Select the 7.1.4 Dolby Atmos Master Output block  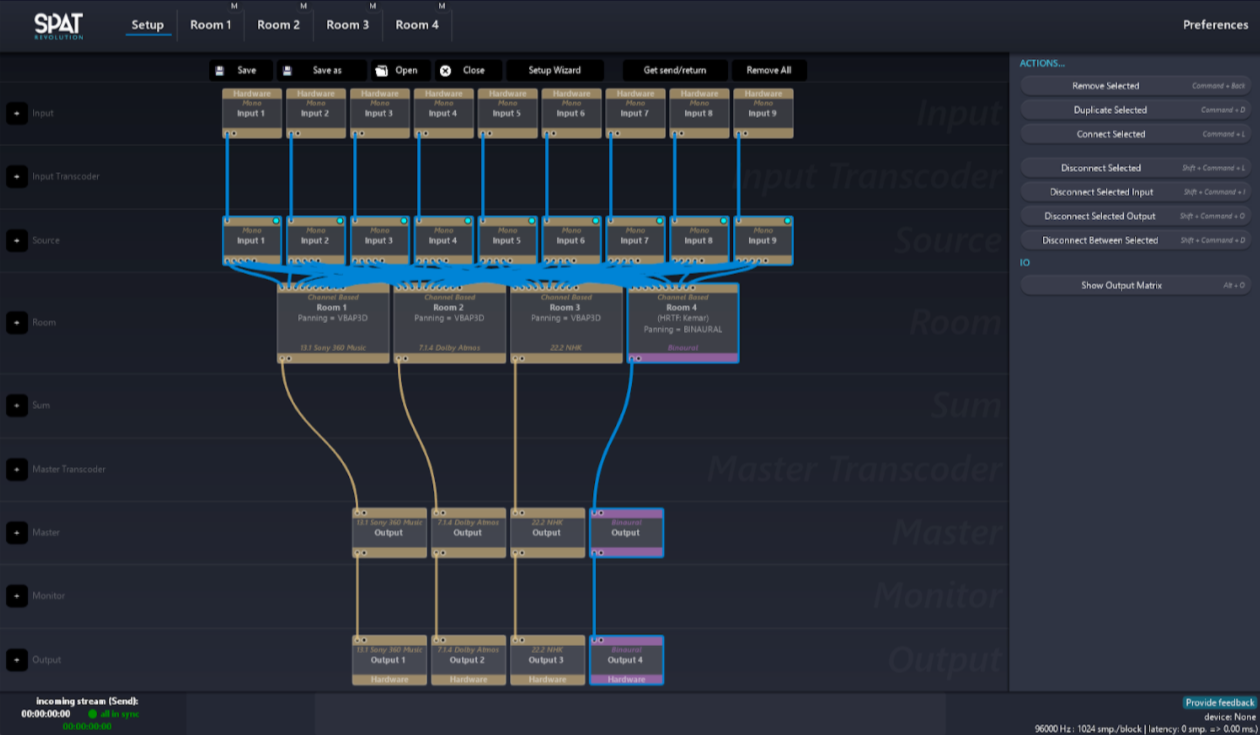[x=468, y=533]
